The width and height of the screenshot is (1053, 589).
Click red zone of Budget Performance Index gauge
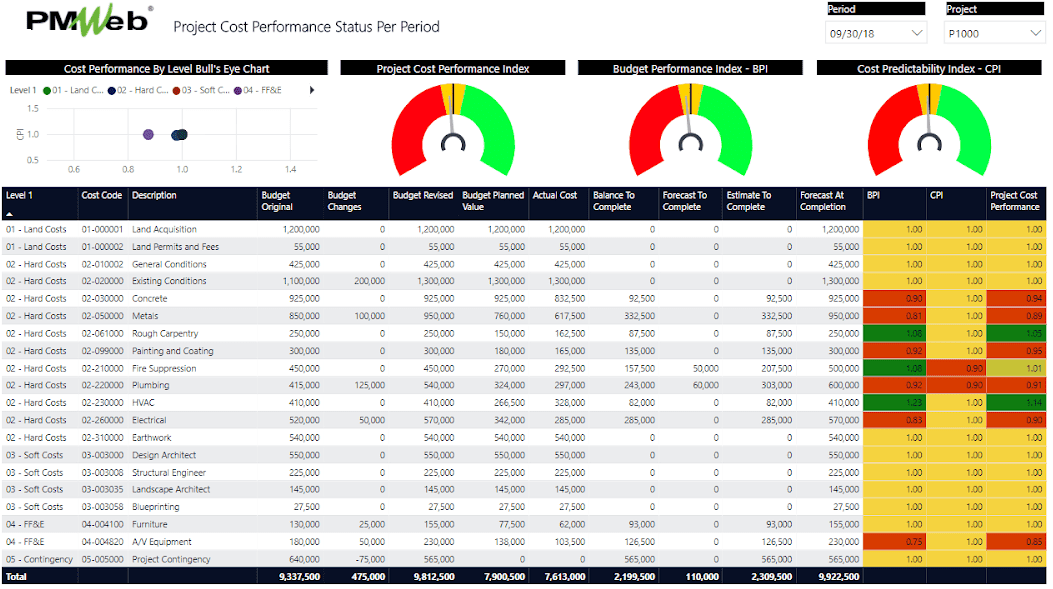(650, 130)
